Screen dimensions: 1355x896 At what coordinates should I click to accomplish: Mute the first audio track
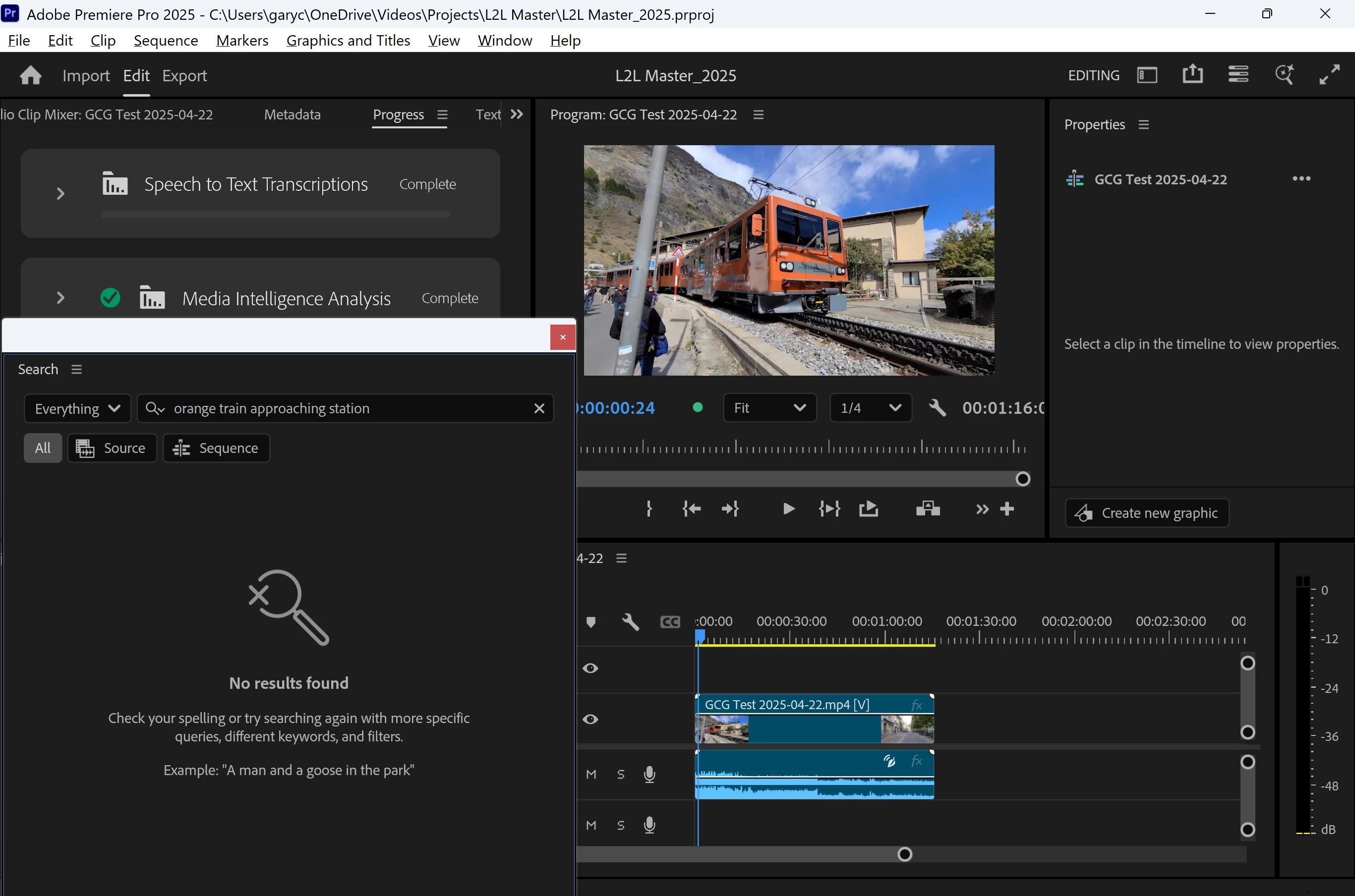pos(591,774)
